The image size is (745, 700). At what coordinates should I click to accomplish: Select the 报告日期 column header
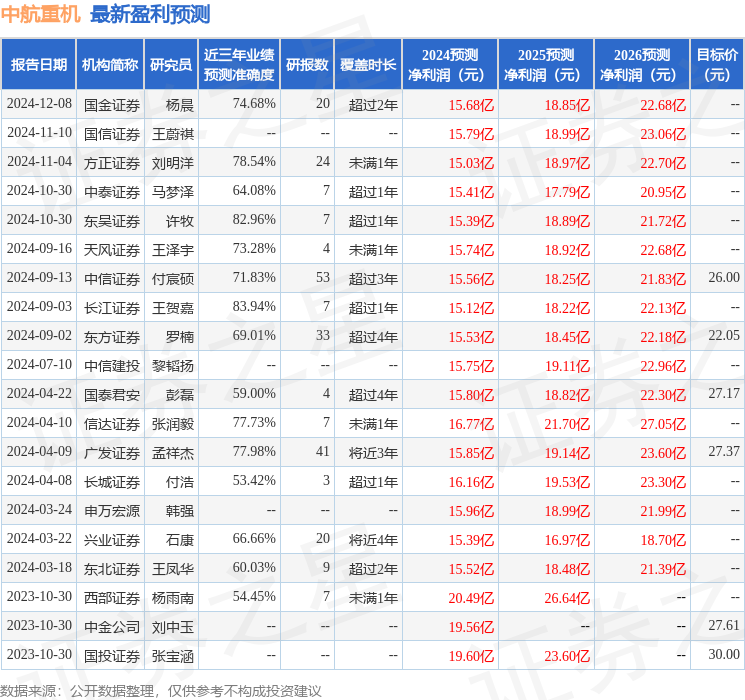click(38, 65)
